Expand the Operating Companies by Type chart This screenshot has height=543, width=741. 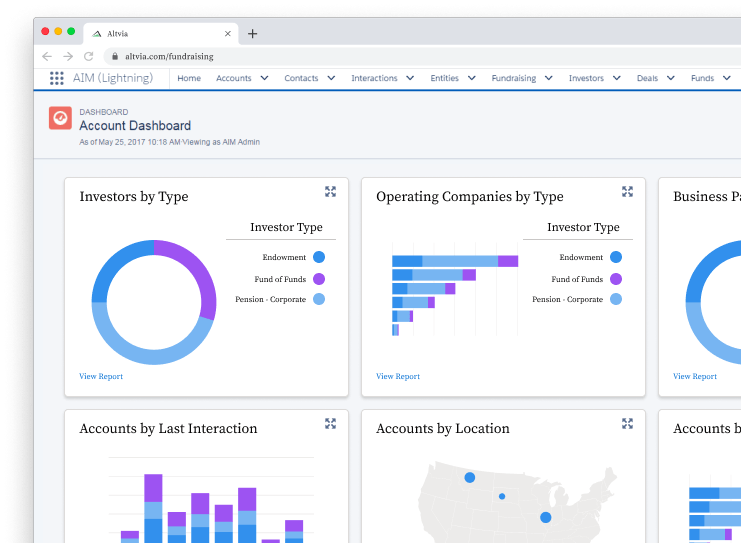(x=627, y=191)
